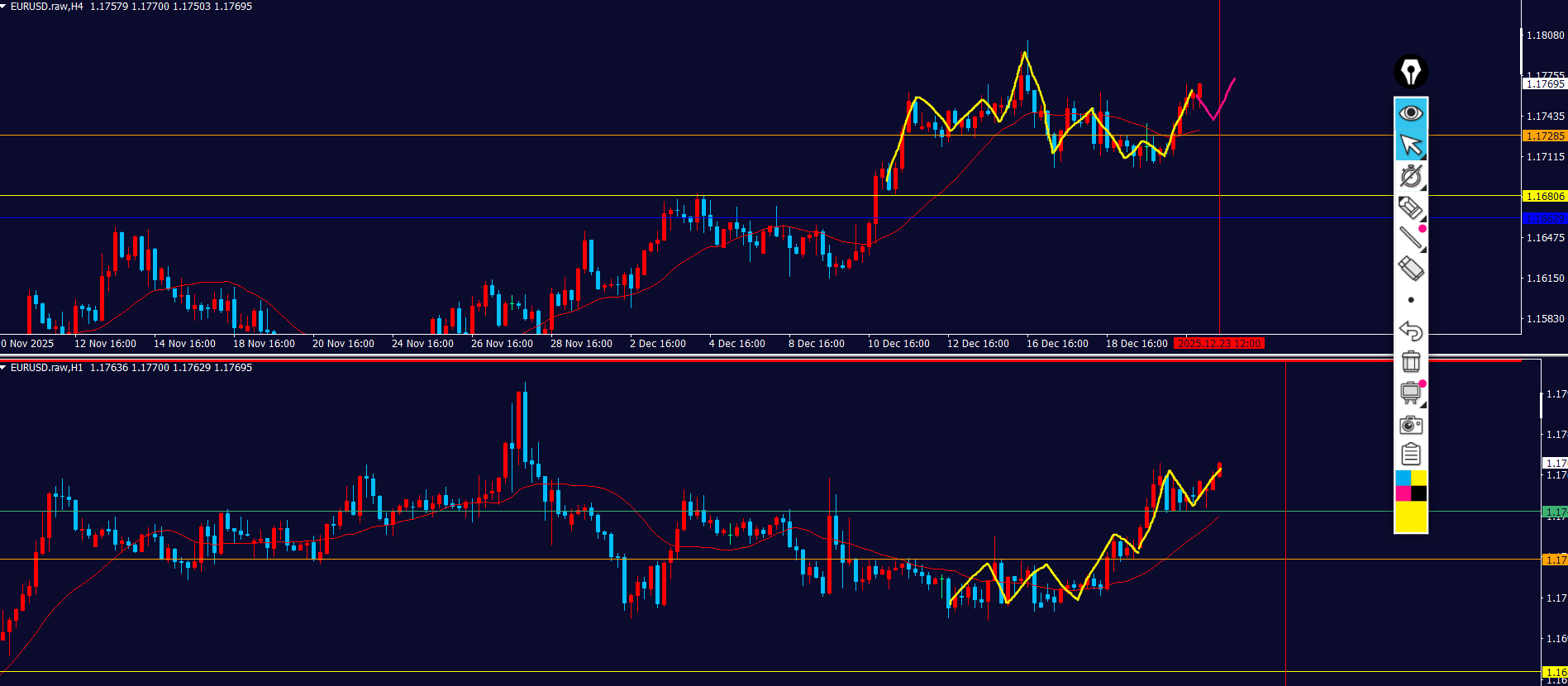Open the clipboard notes icon
Screen dimensions: 1568x686
1410,455
